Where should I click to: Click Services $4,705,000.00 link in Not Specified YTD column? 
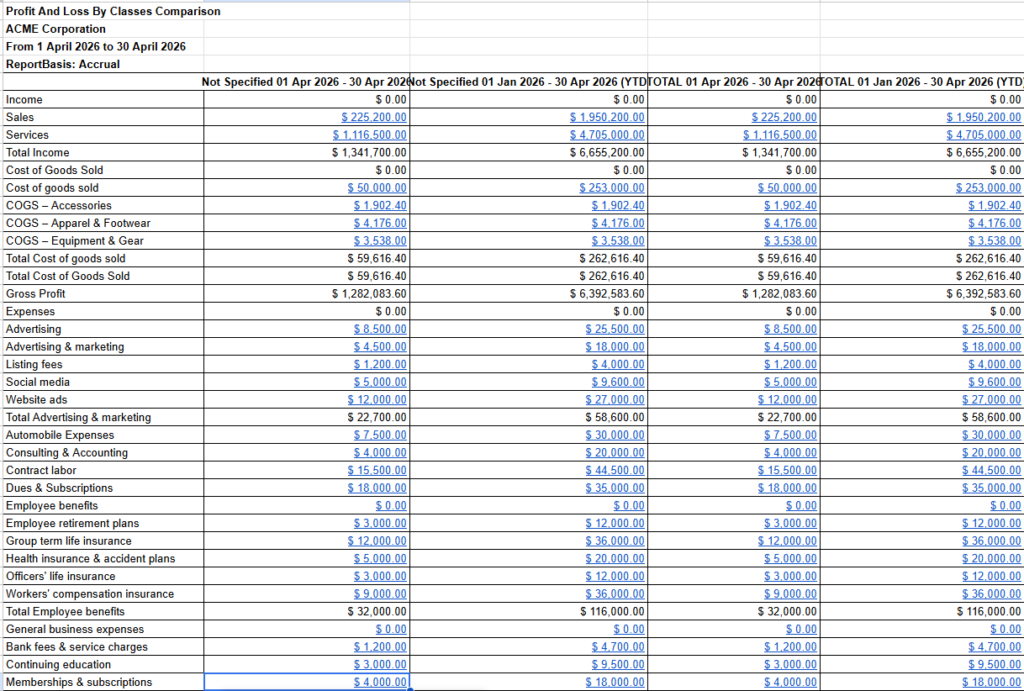click(606, 135)
